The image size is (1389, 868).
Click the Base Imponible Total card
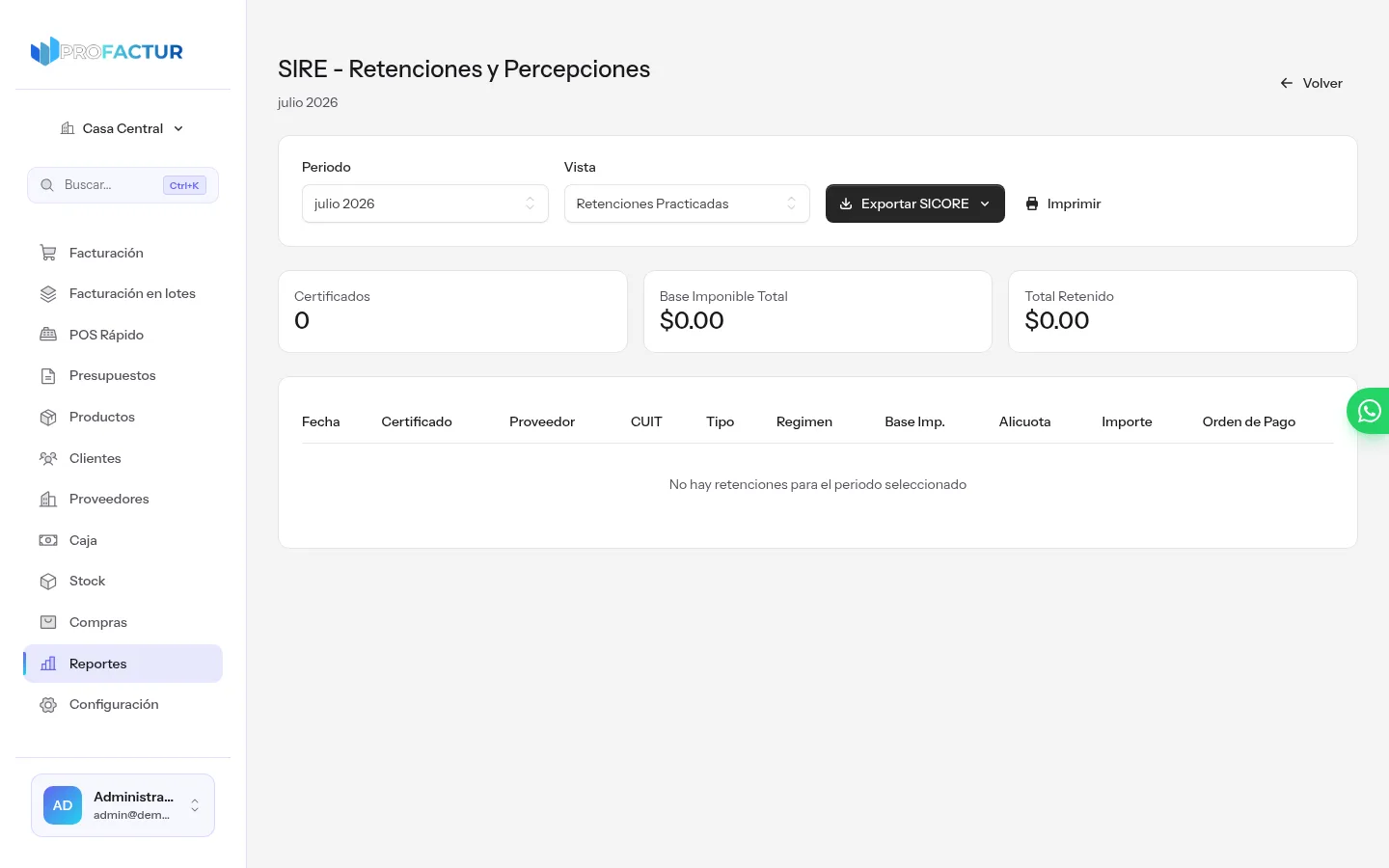coord(818,312)
